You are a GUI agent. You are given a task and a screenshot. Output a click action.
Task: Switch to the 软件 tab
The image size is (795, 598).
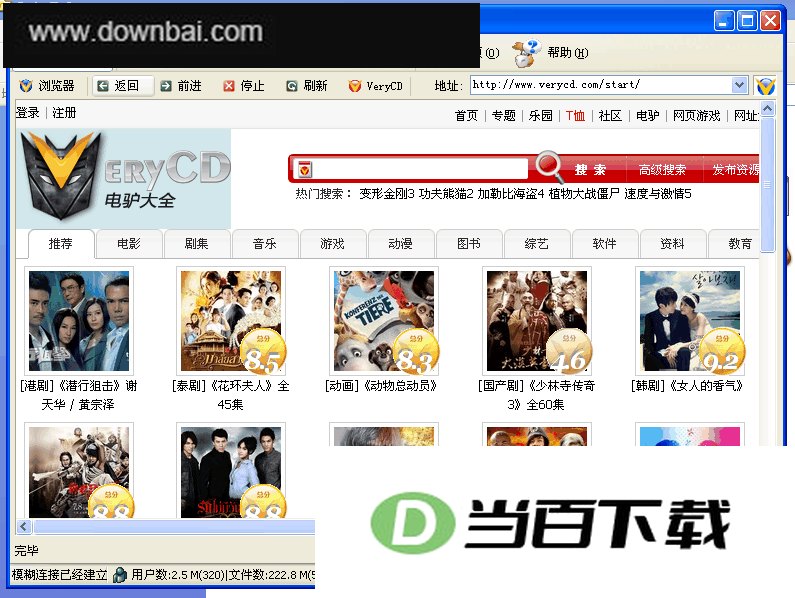click(x=604, y=244)
